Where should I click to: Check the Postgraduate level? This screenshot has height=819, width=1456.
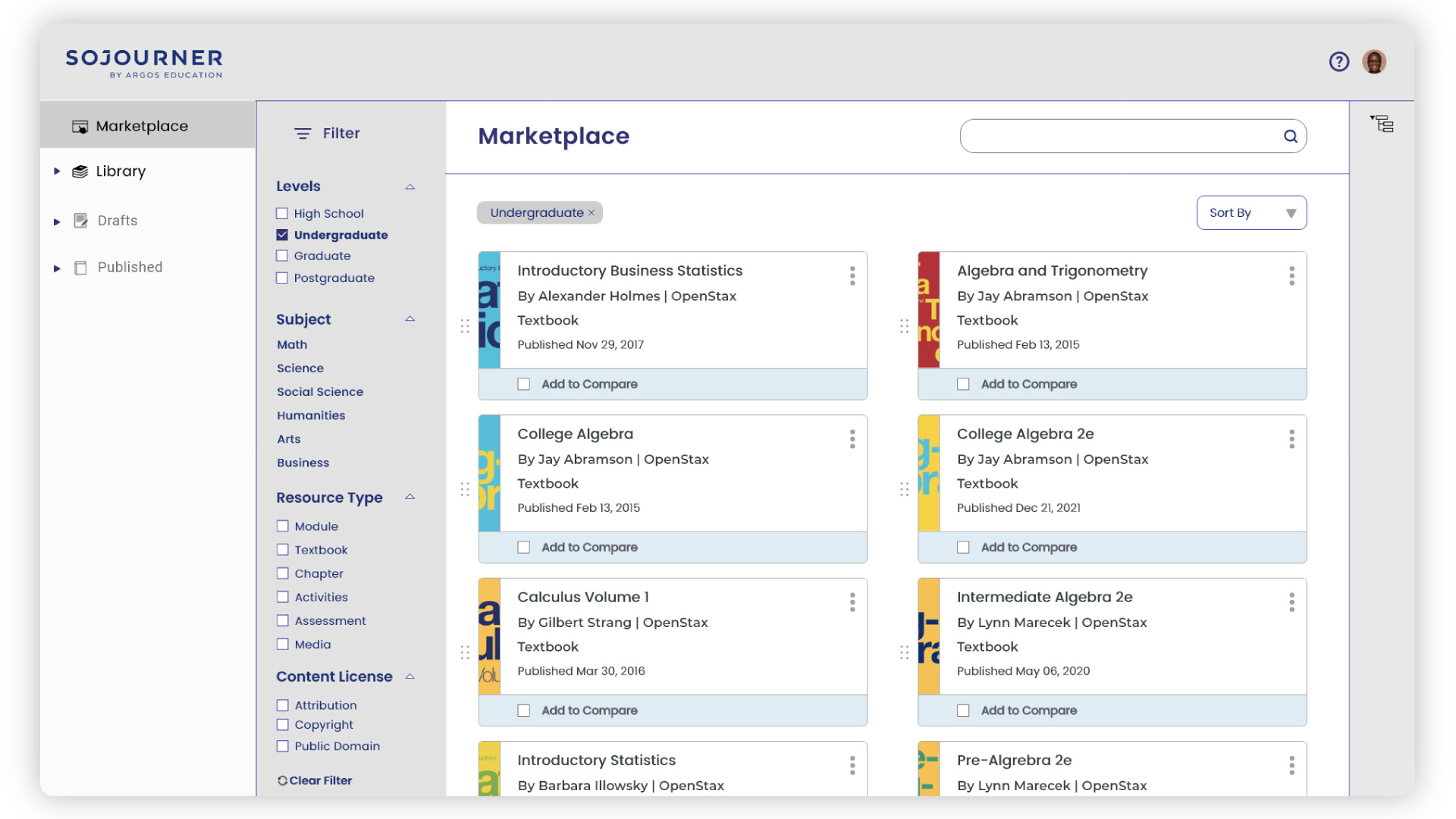282,278
